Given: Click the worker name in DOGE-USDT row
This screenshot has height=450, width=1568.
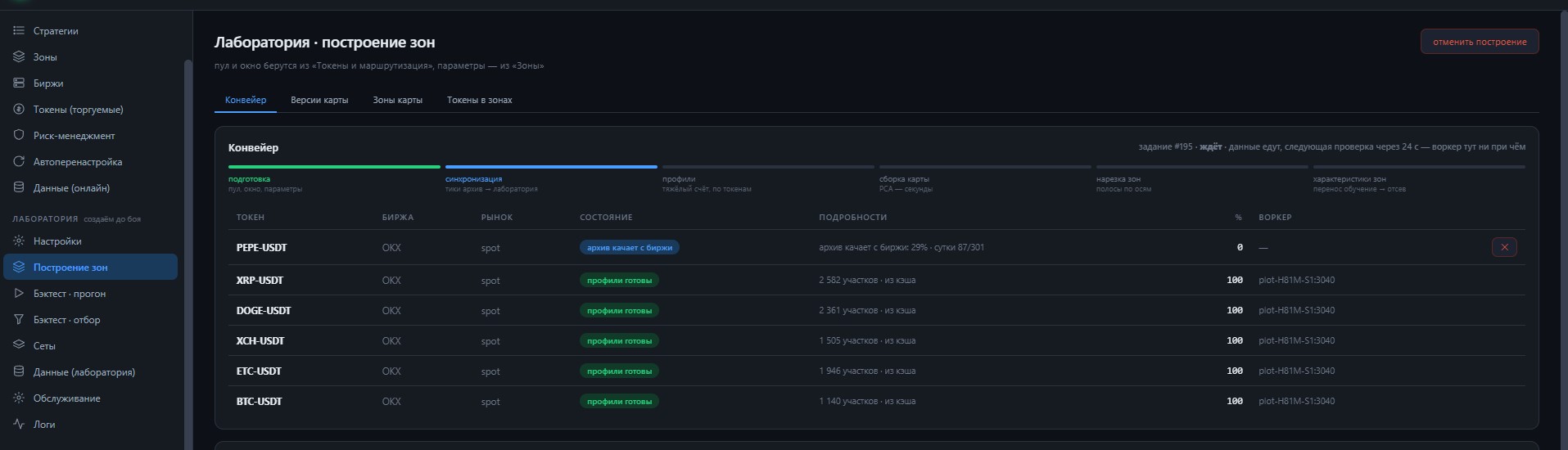Looking at the screenshot, I should [x=1296, y=310].
